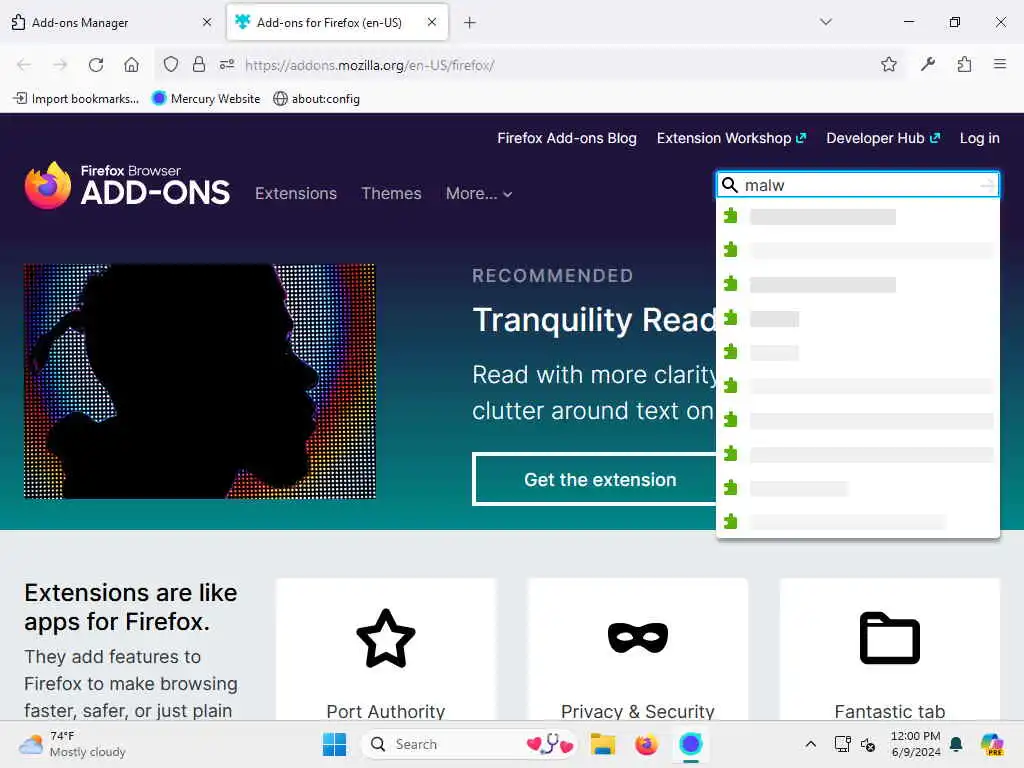The image size is (1024, 768).
Task: Open the Port Authority card
Action: tap(386, 650)
